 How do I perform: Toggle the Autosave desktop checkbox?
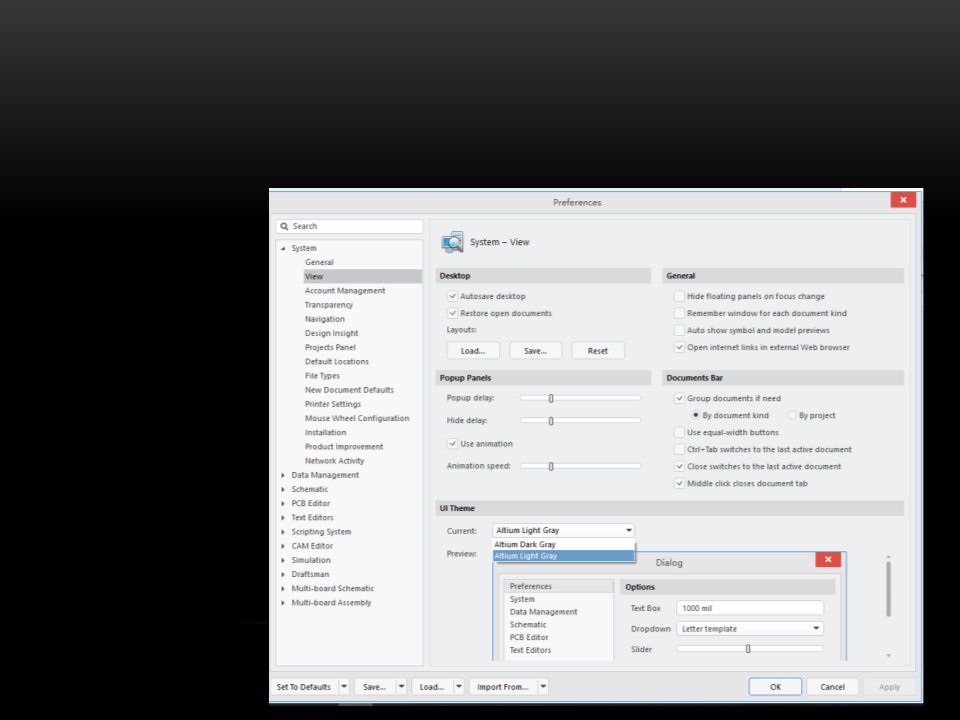click(452, 296)
